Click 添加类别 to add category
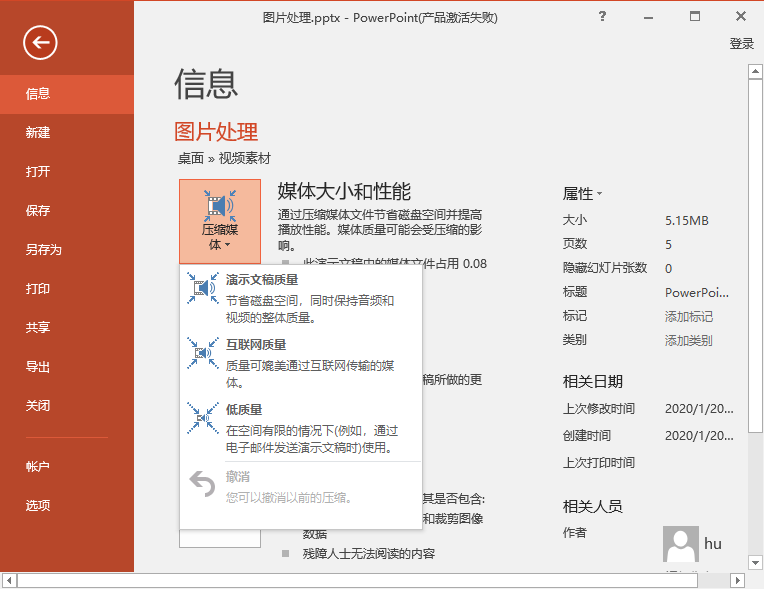The image size is (764, 589). pos(688,341)
